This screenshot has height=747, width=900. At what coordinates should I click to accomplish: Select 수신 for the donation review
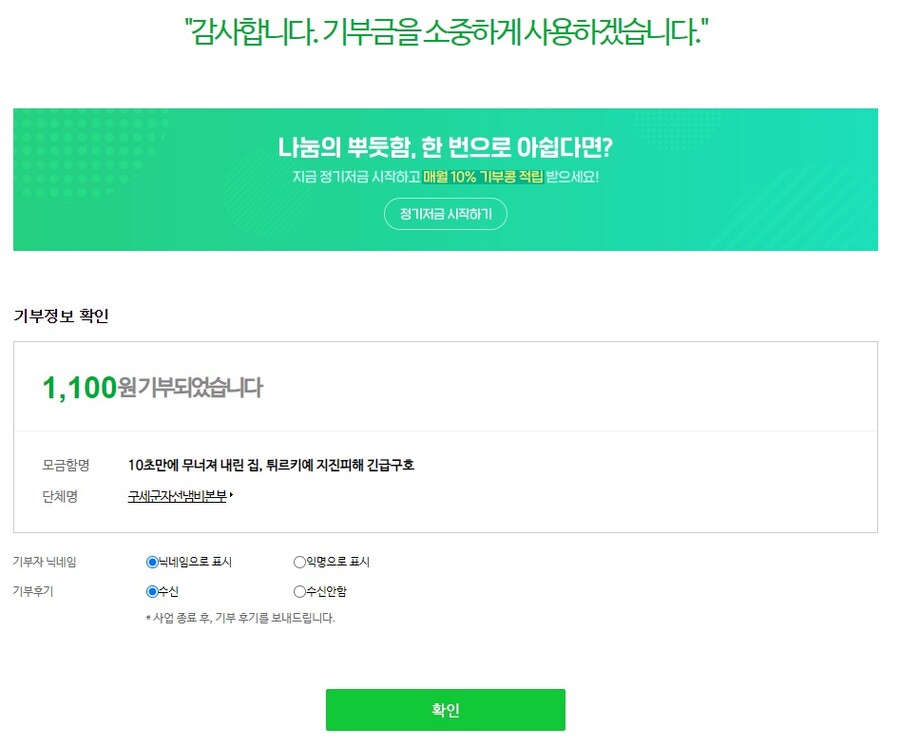153,591
